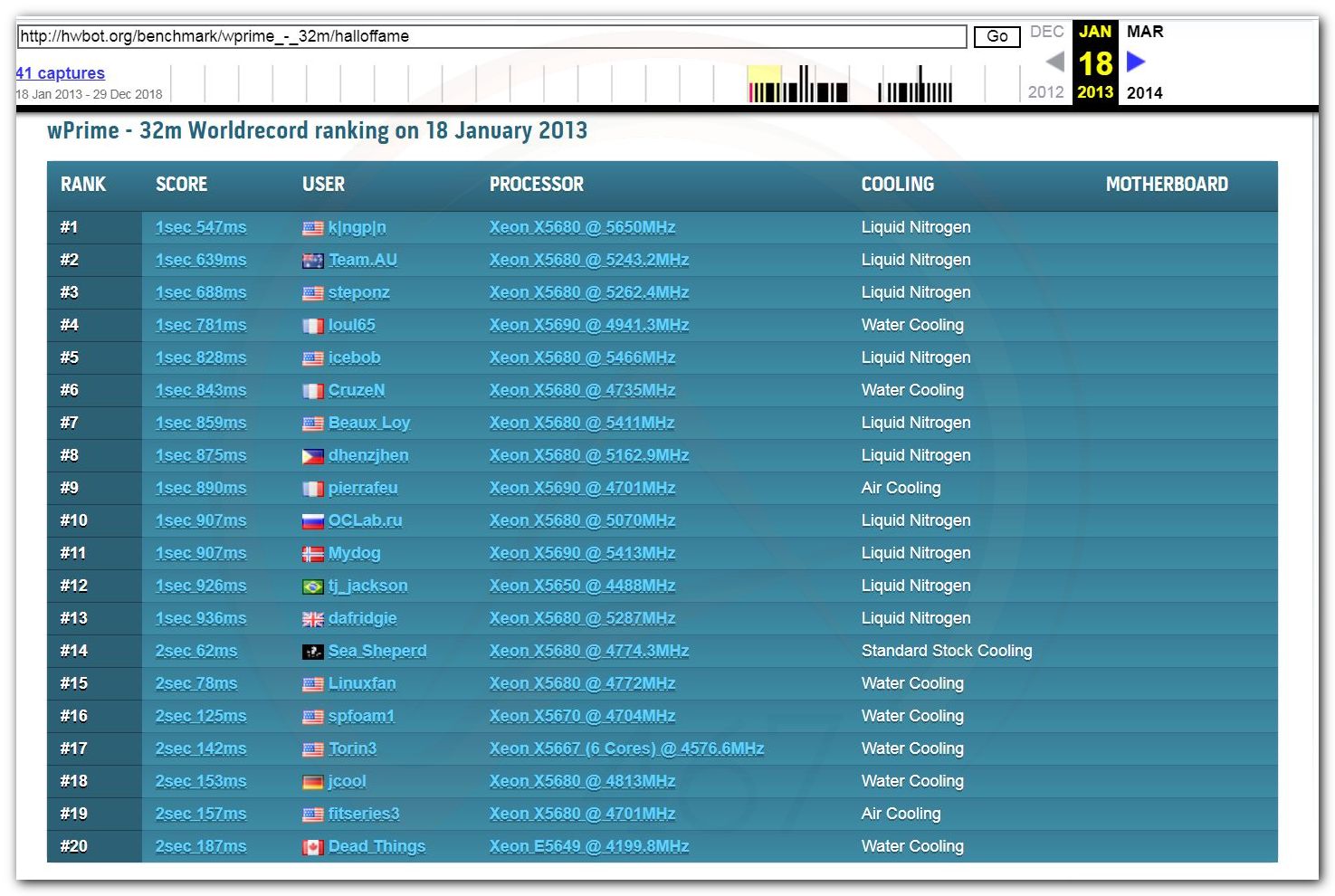Click the Wayback URL input field
The image size is (1335, 896).
coord(491,36)
